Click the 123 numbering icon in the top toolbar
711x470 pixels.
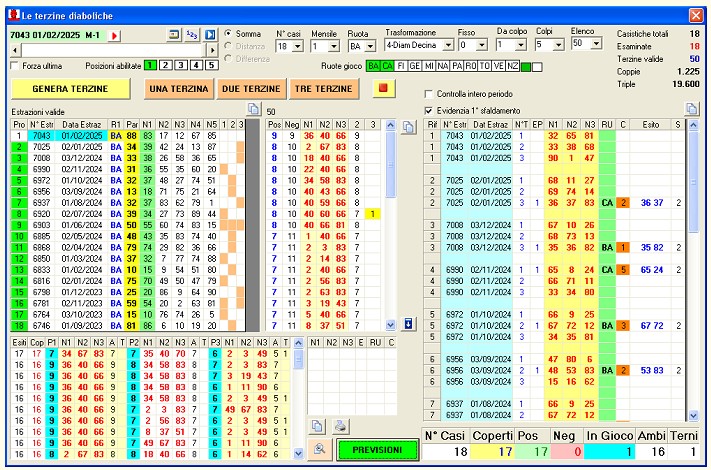tap(192, 35)
